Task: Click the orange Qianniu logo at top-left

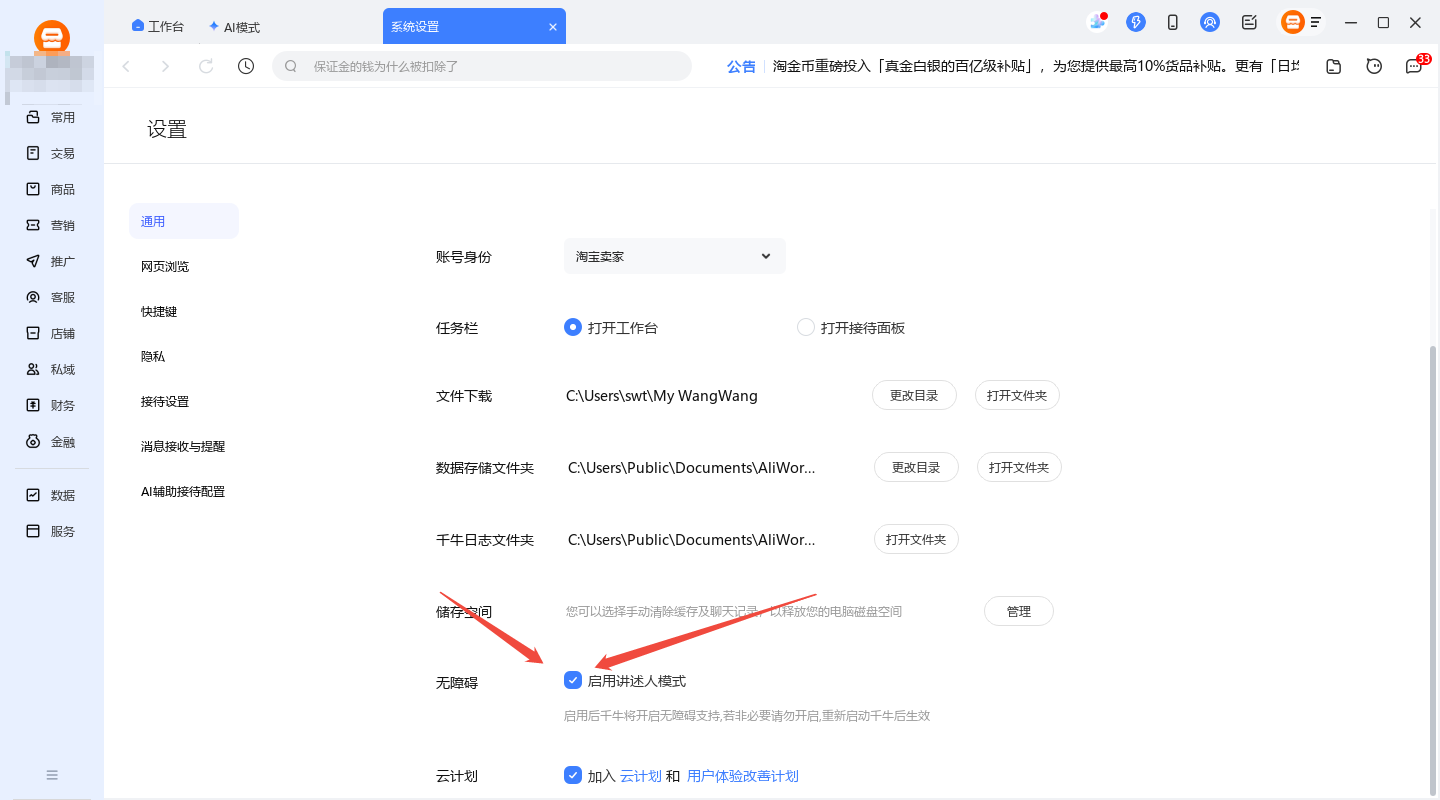Action: click(x=52, y=36)
